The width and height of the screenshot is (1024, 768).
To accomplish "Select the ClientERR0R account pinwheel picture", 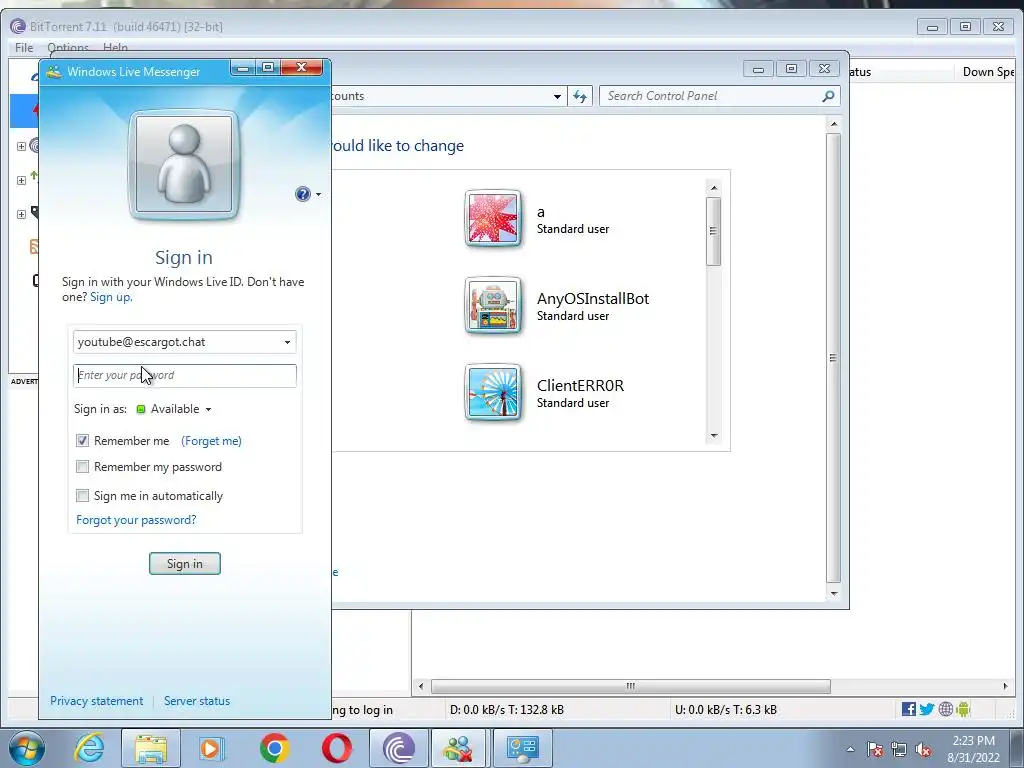I will [x=493, y=392].
